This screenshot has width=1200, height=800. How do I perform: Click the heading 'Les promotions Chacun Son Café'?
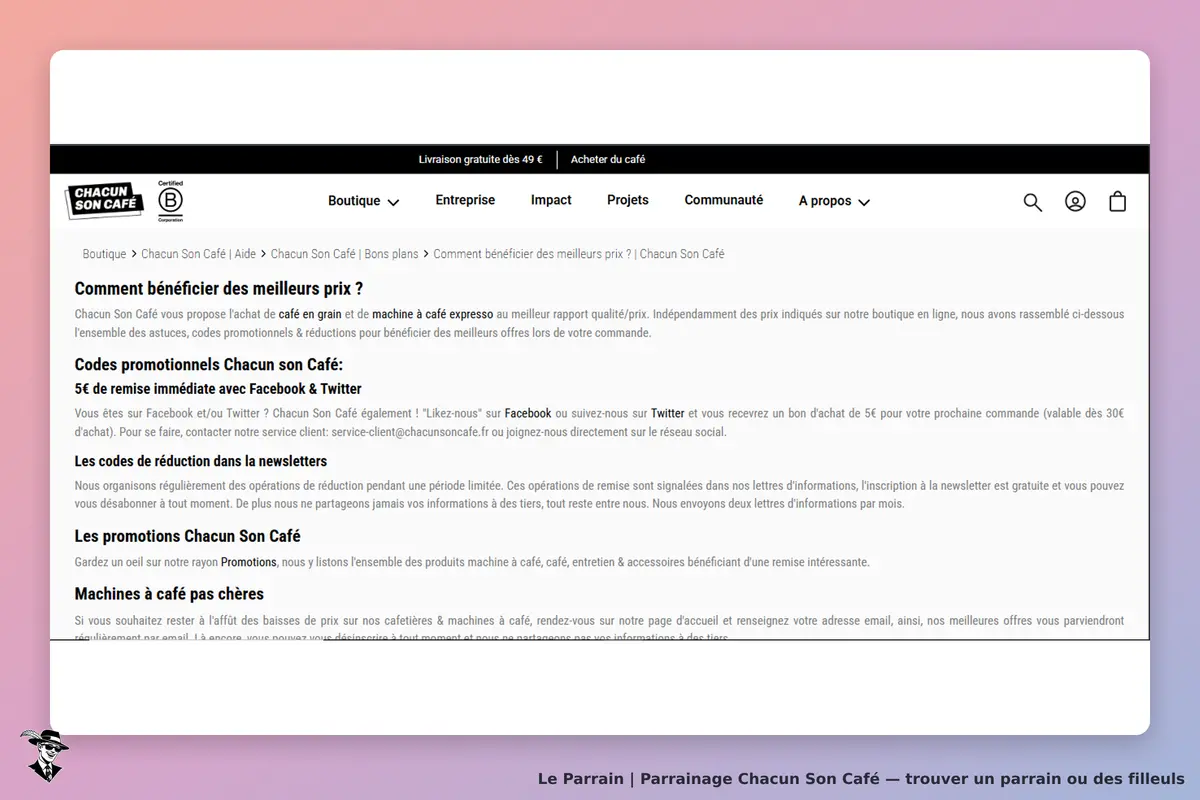pos(188,536)
